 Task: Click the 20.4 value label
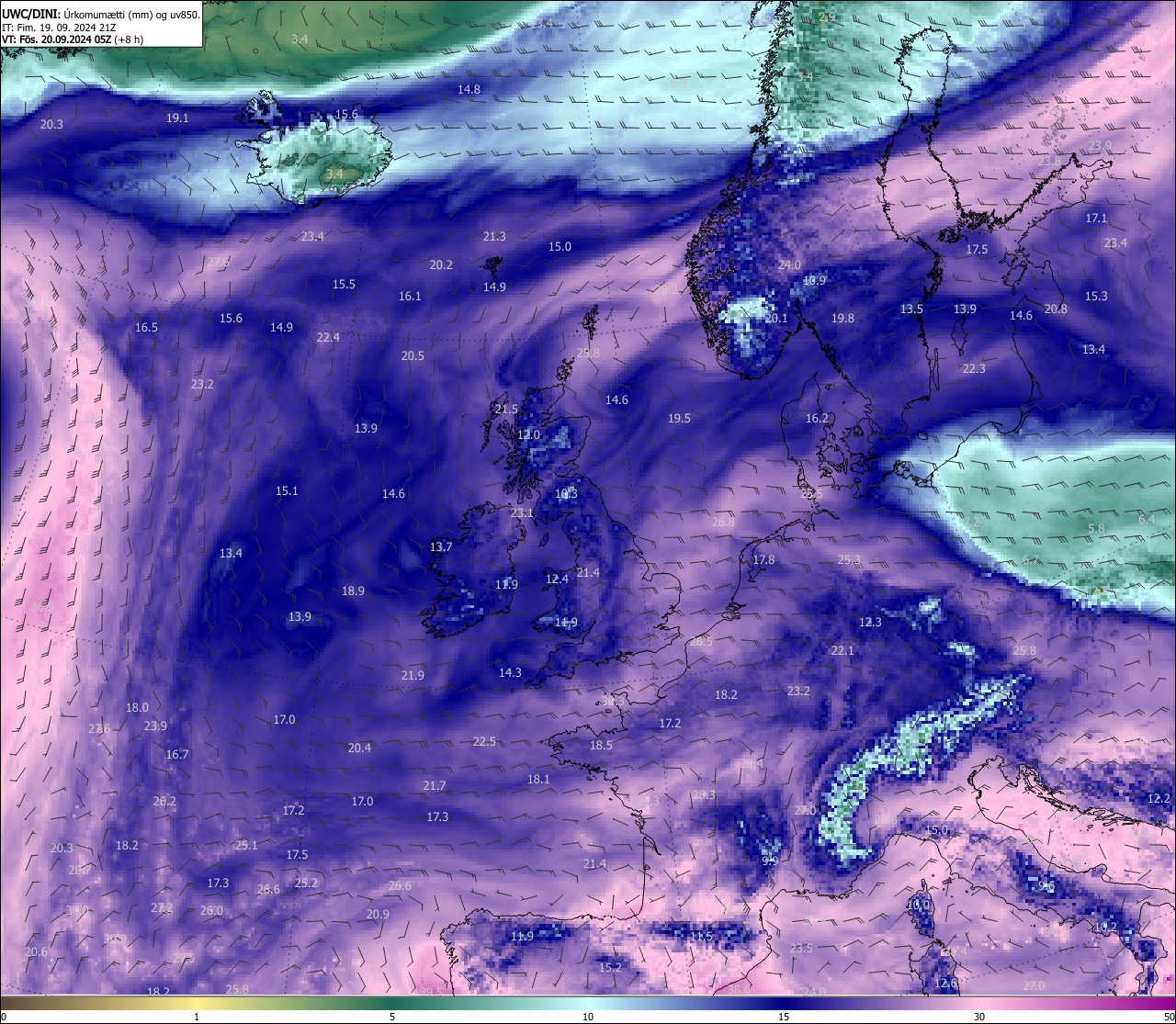359,748
